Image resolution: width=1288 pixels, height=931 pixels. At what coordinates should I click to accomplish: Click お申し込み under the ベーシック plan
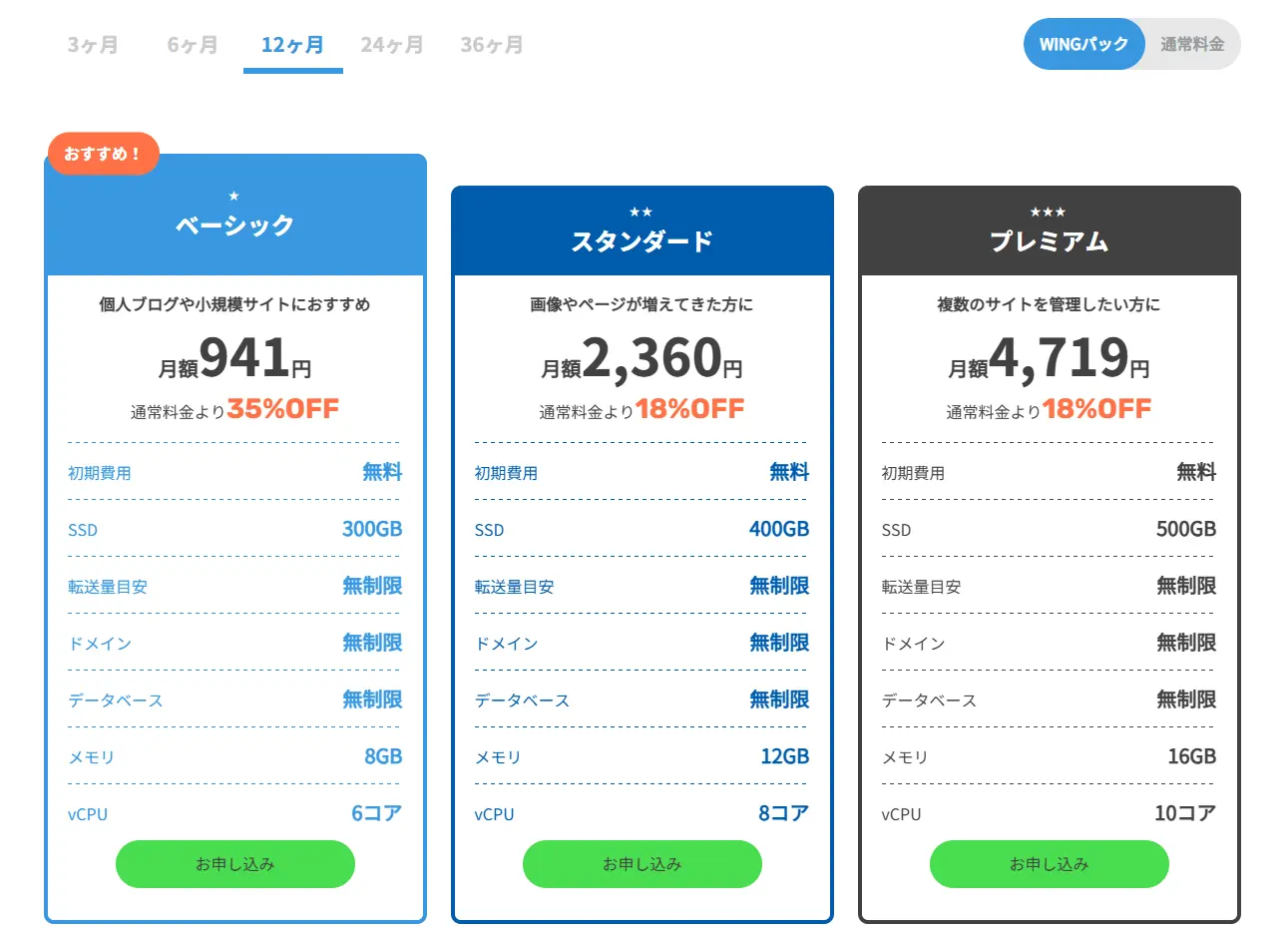(235, 864)
